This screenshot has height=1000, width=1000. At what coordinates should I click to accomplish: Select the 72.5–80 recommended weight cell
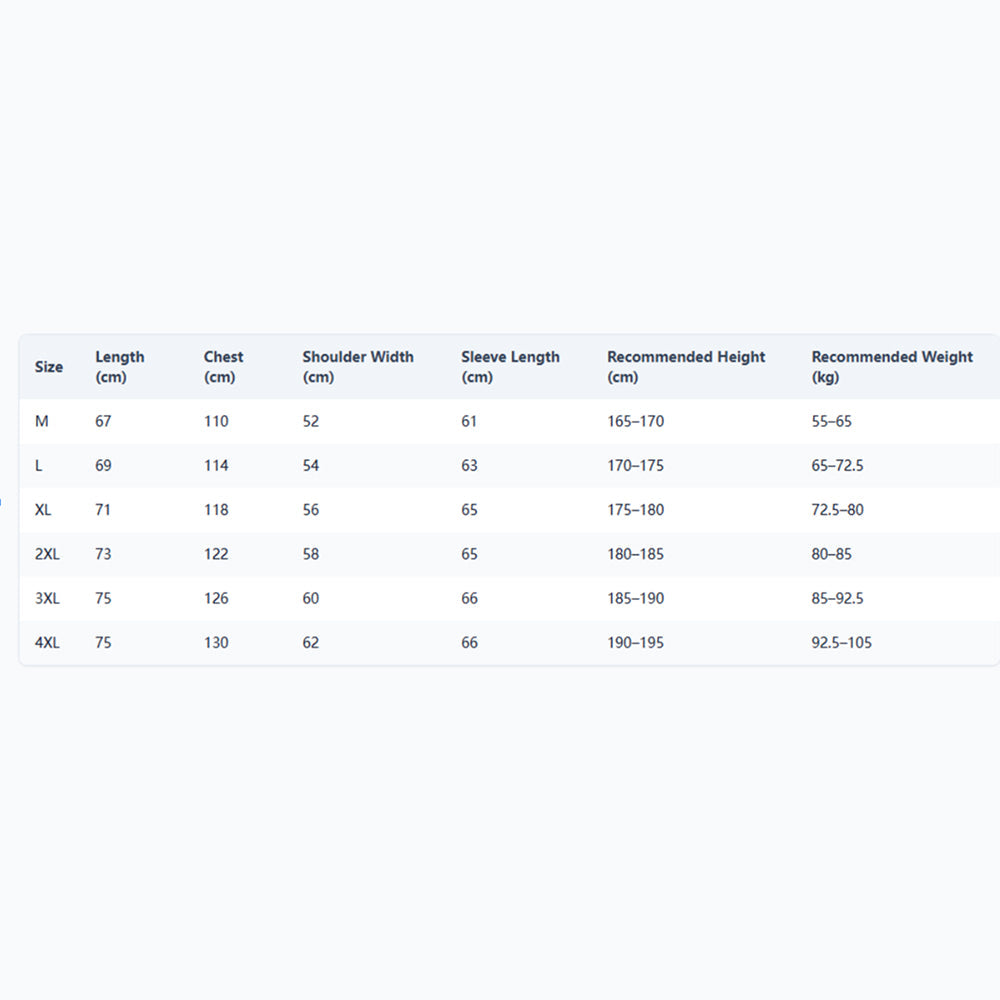coord(837,510)
